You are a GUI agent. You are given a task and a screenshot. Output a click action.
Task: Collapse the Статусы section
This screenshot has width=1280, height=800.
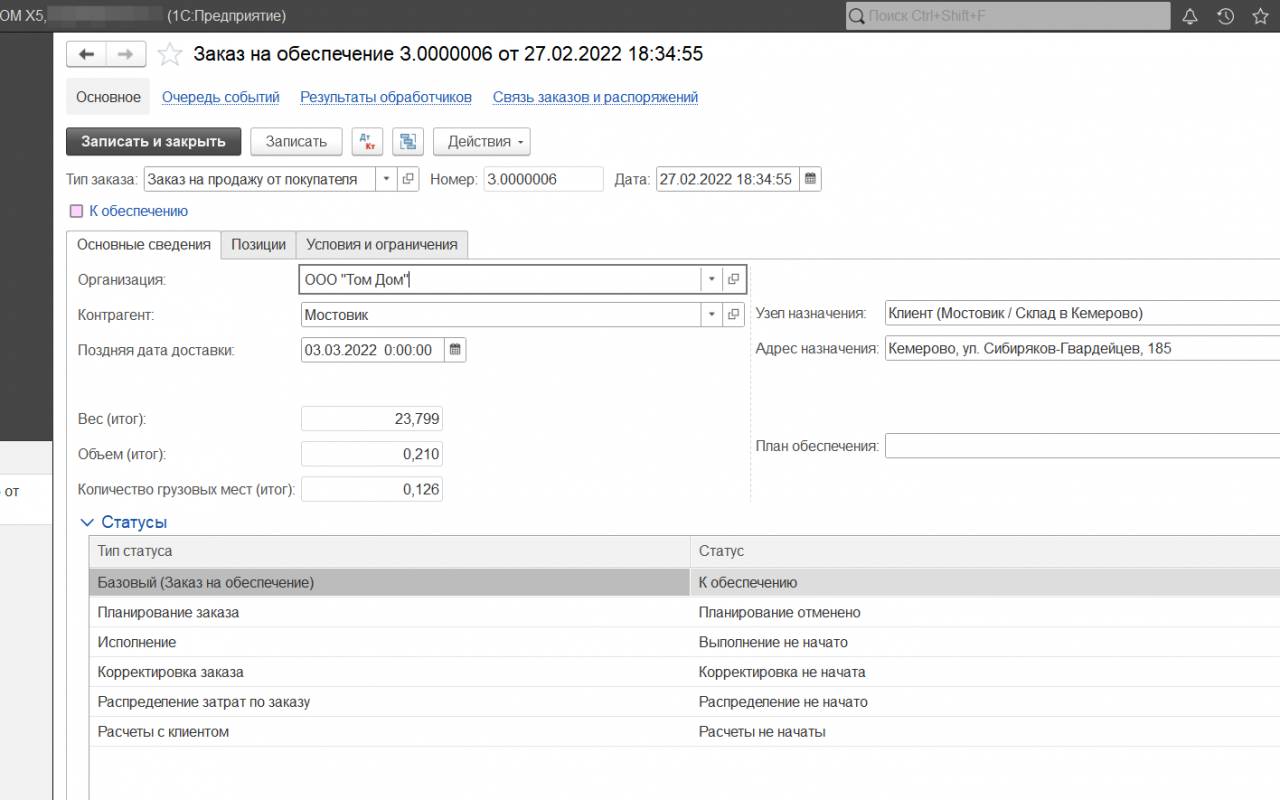point(86,522)
